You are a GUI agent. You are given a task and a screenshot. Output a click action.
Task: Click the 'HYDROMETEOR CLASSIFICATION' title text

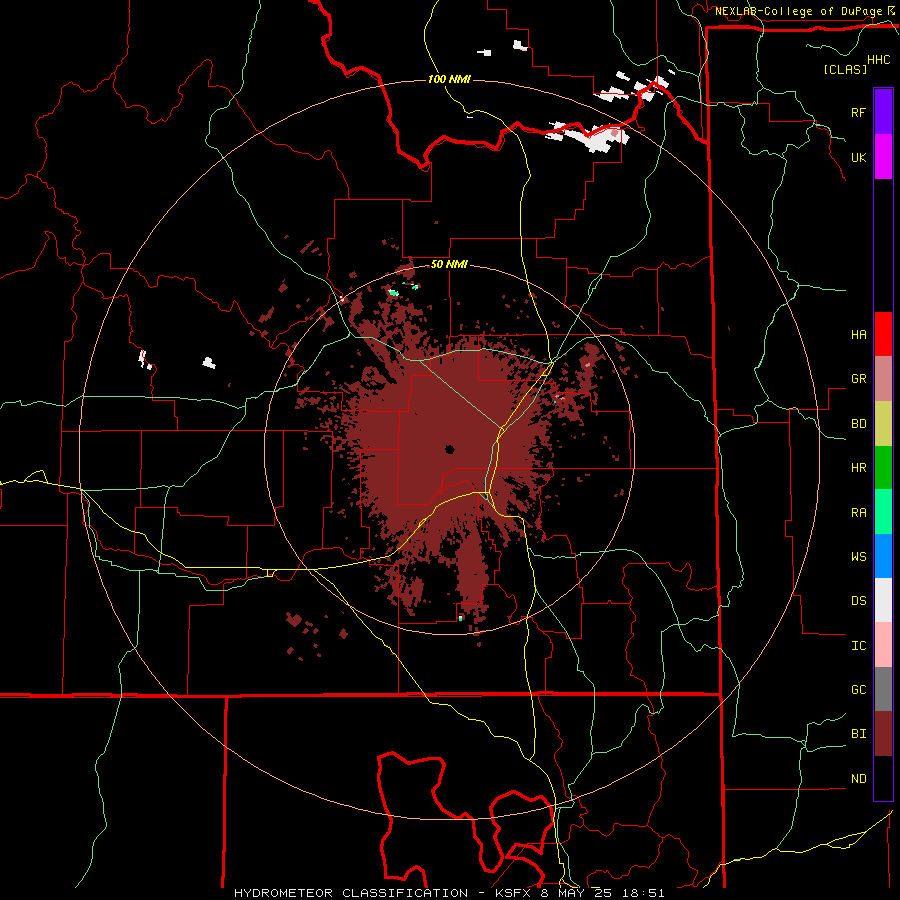click(351, 893)
